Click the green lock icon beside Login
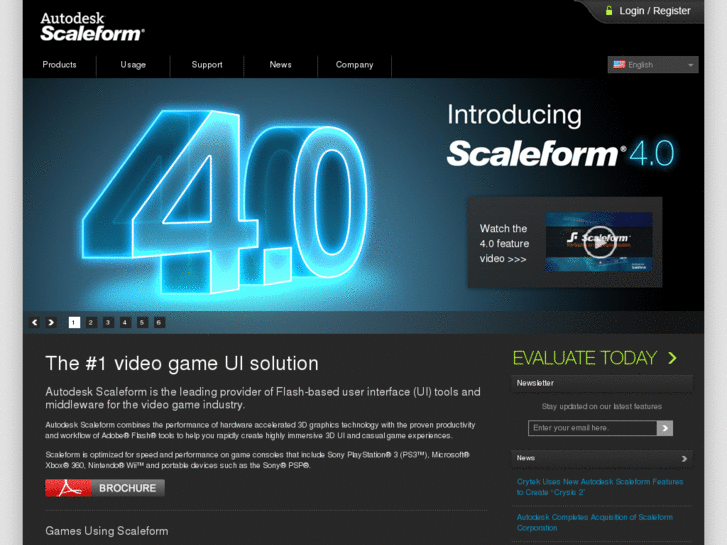The width and height of the screenshot is (727, 545). pos(609,10)
